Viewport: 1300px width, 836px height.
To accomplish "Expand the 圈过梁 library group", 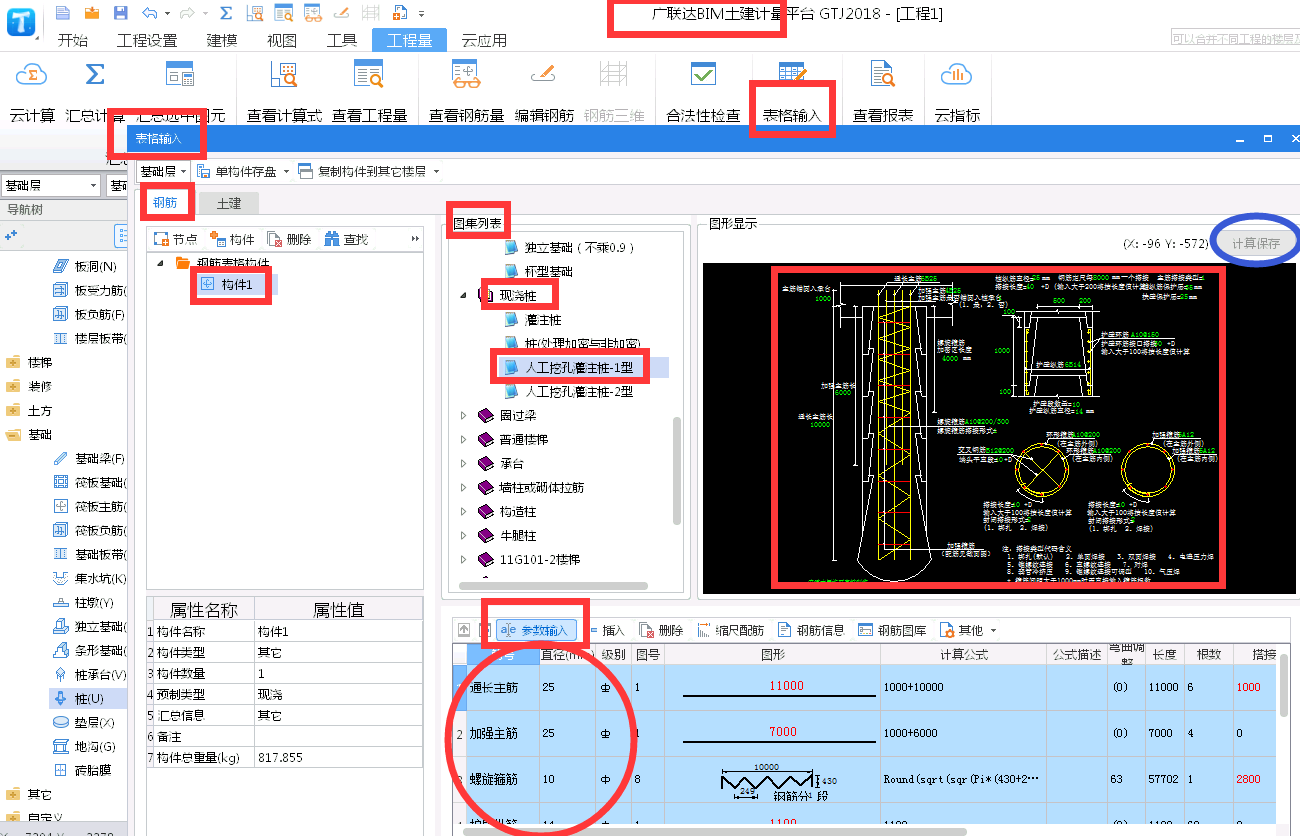I will click(463, 415).
